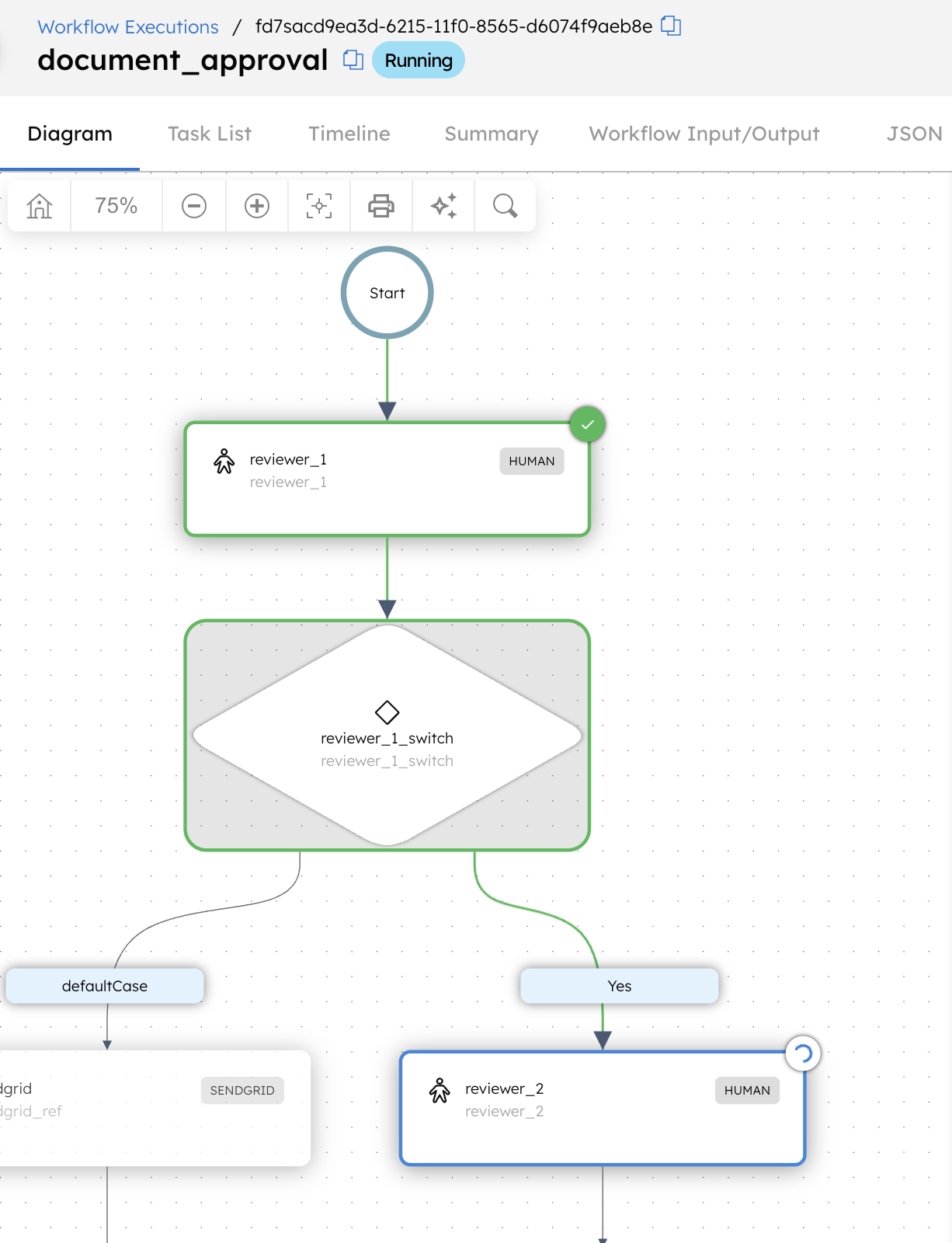The height and width of the screenshot is (1243, 952).
Task: Select the SENDGRID task node
Action: pos(155,1108)
